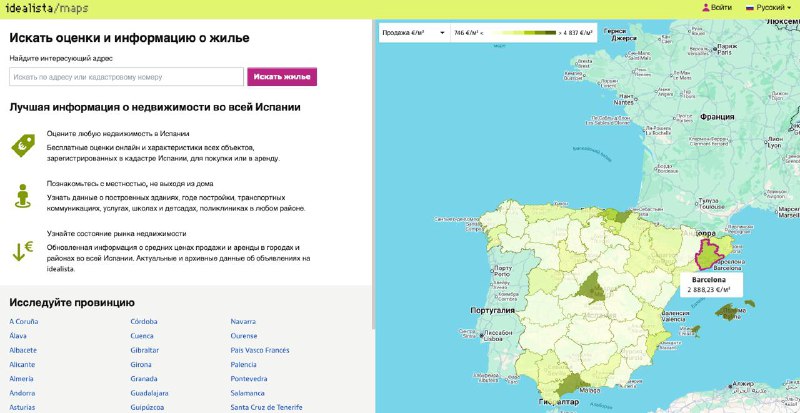Click the Russian flag icon
800x413 pixels.
point(750,7)
